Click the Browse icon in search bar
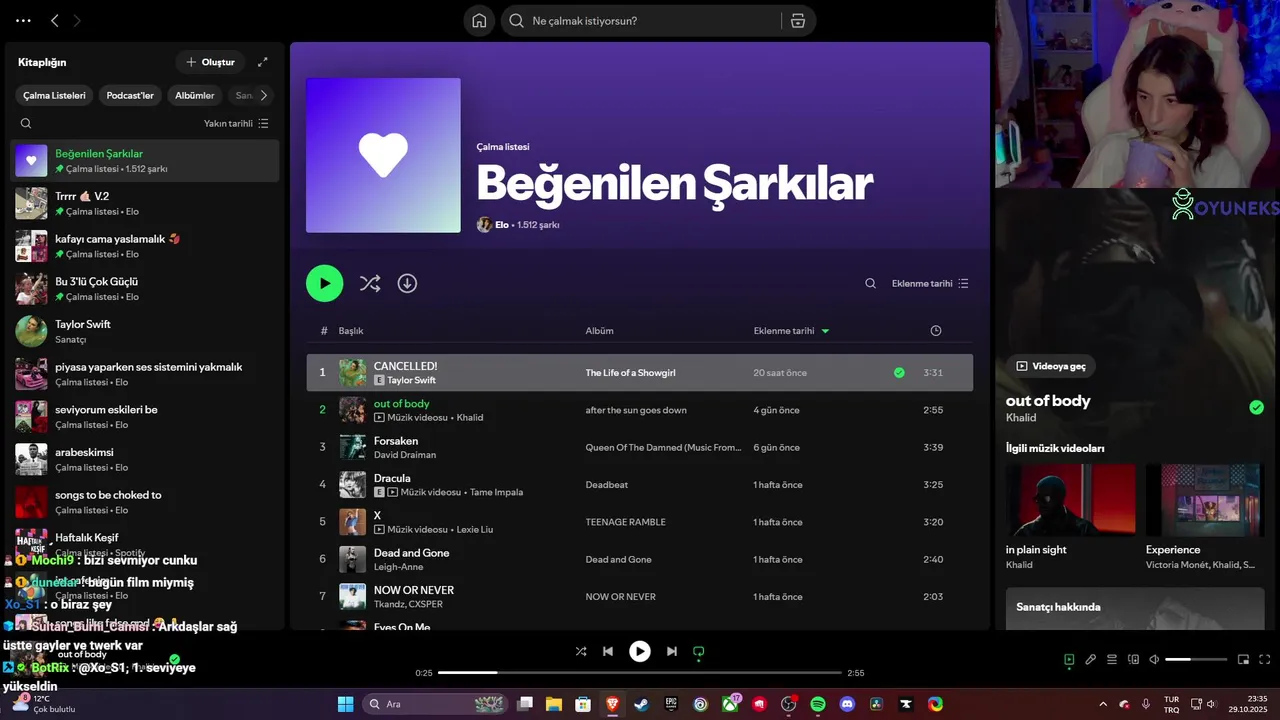Screen dimensions: 1280x720 click(x=798, y=21)
